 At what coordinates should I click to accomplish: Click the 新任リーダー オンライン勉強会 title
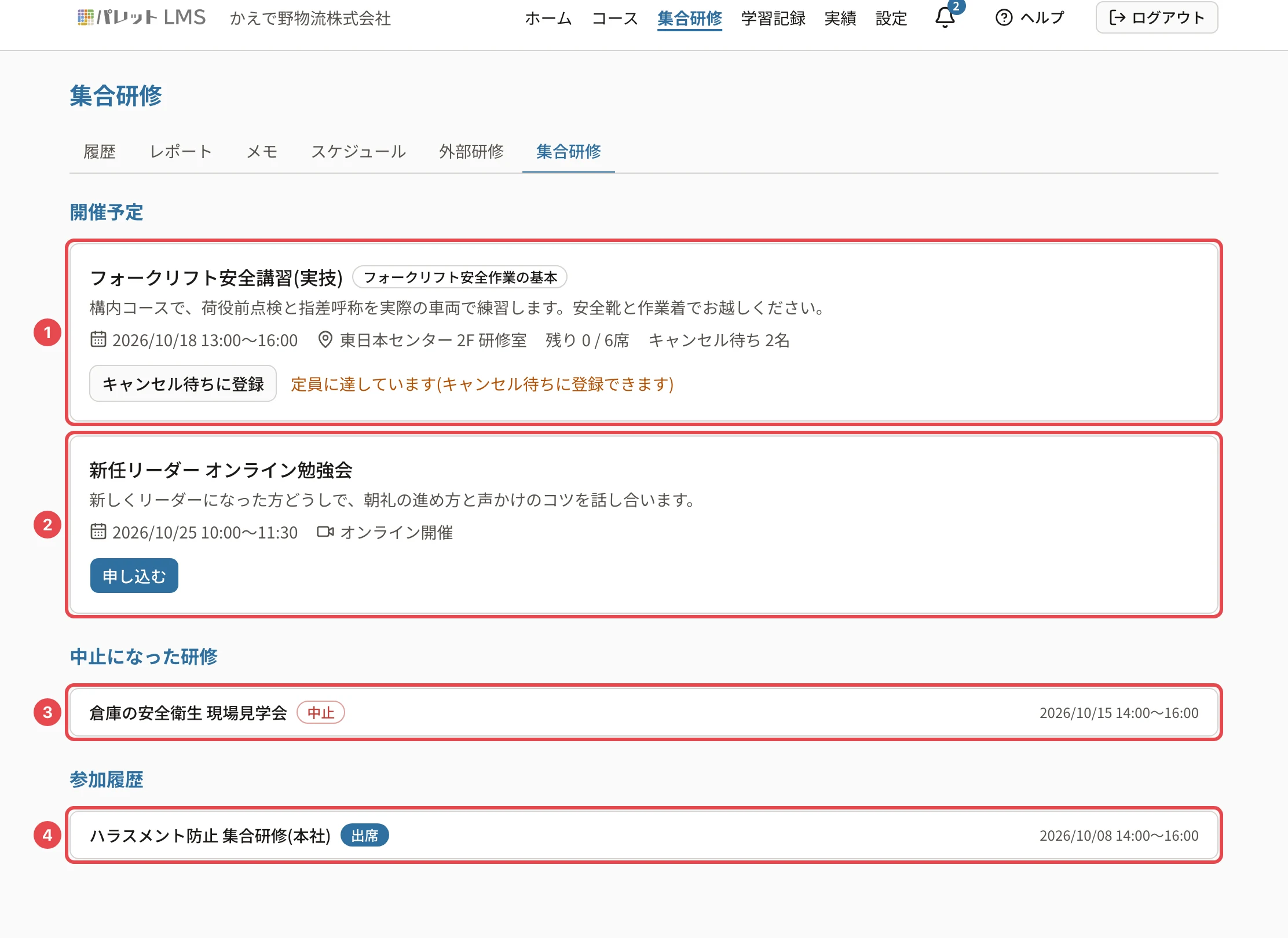pyautogui.click(x=221, y=470)
